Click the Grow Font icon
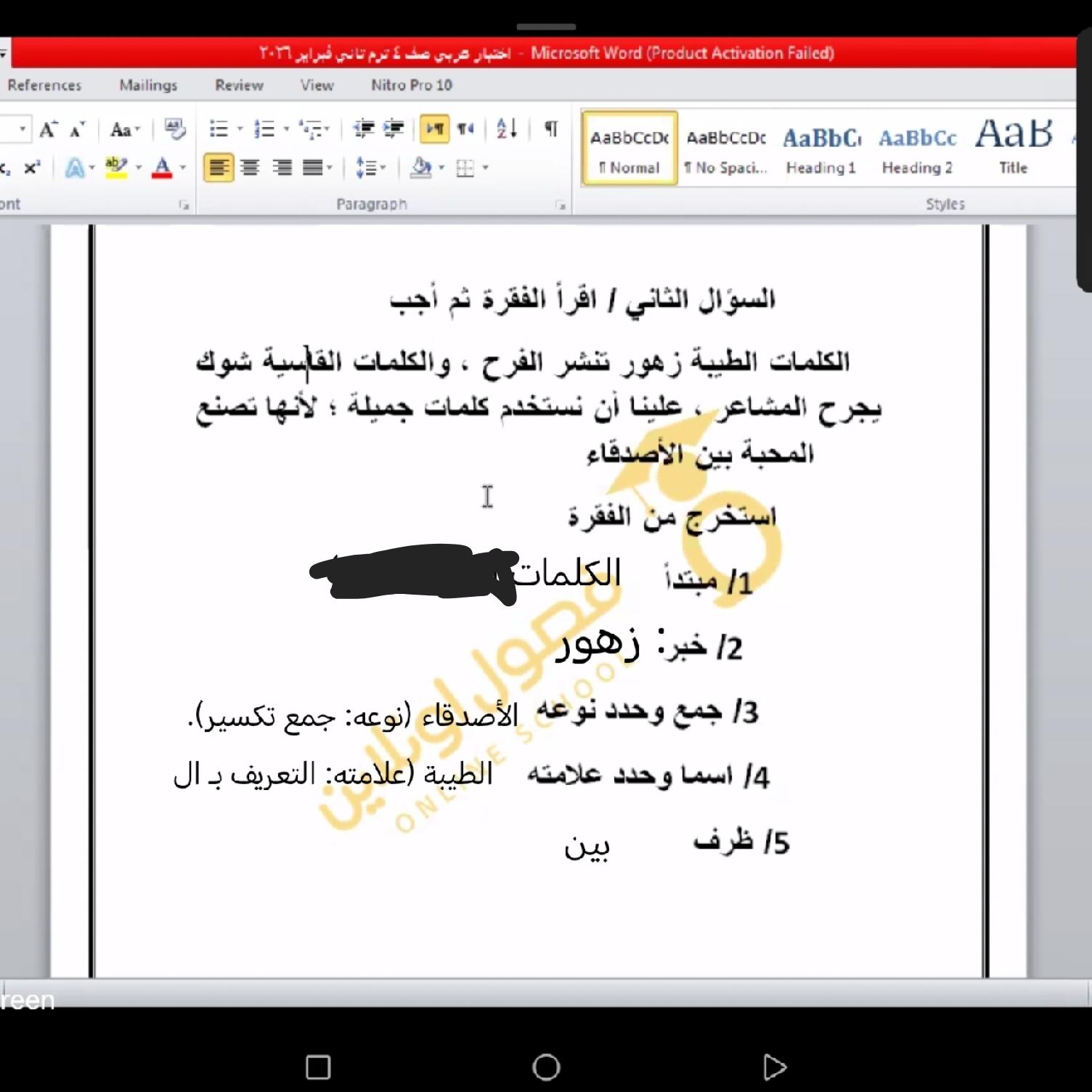Image resolution: width=1092 pixels, height=1092 pixels. tap(48, 130)
